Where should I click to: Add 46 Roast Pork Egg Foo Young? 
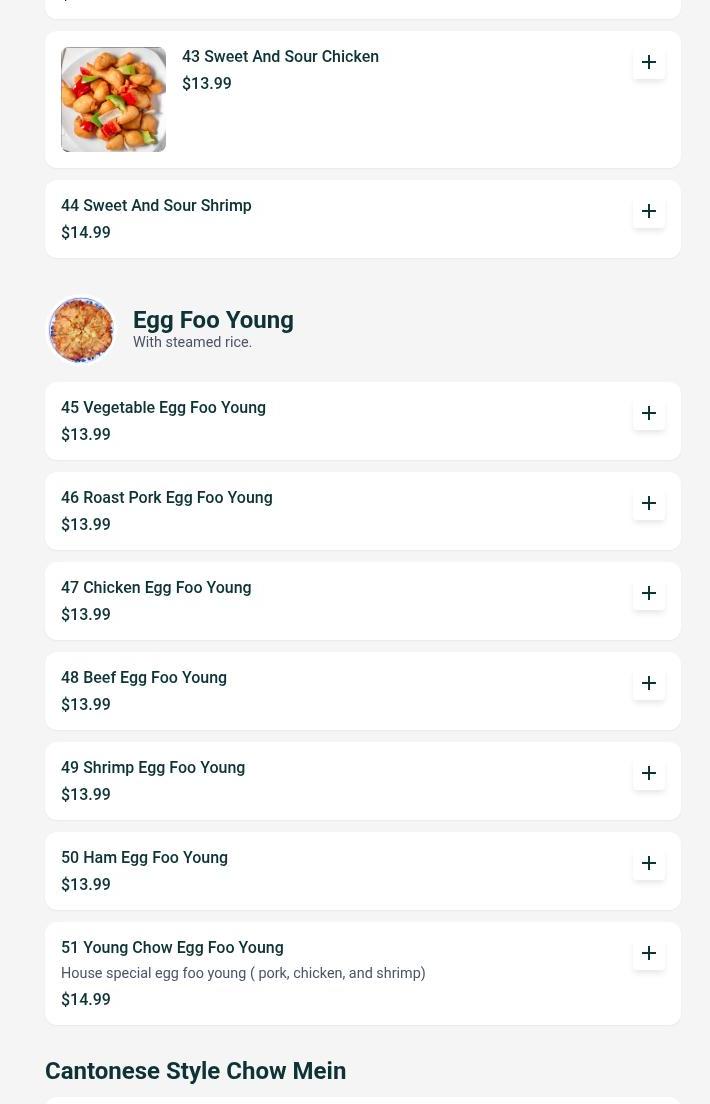click(649, 504)
